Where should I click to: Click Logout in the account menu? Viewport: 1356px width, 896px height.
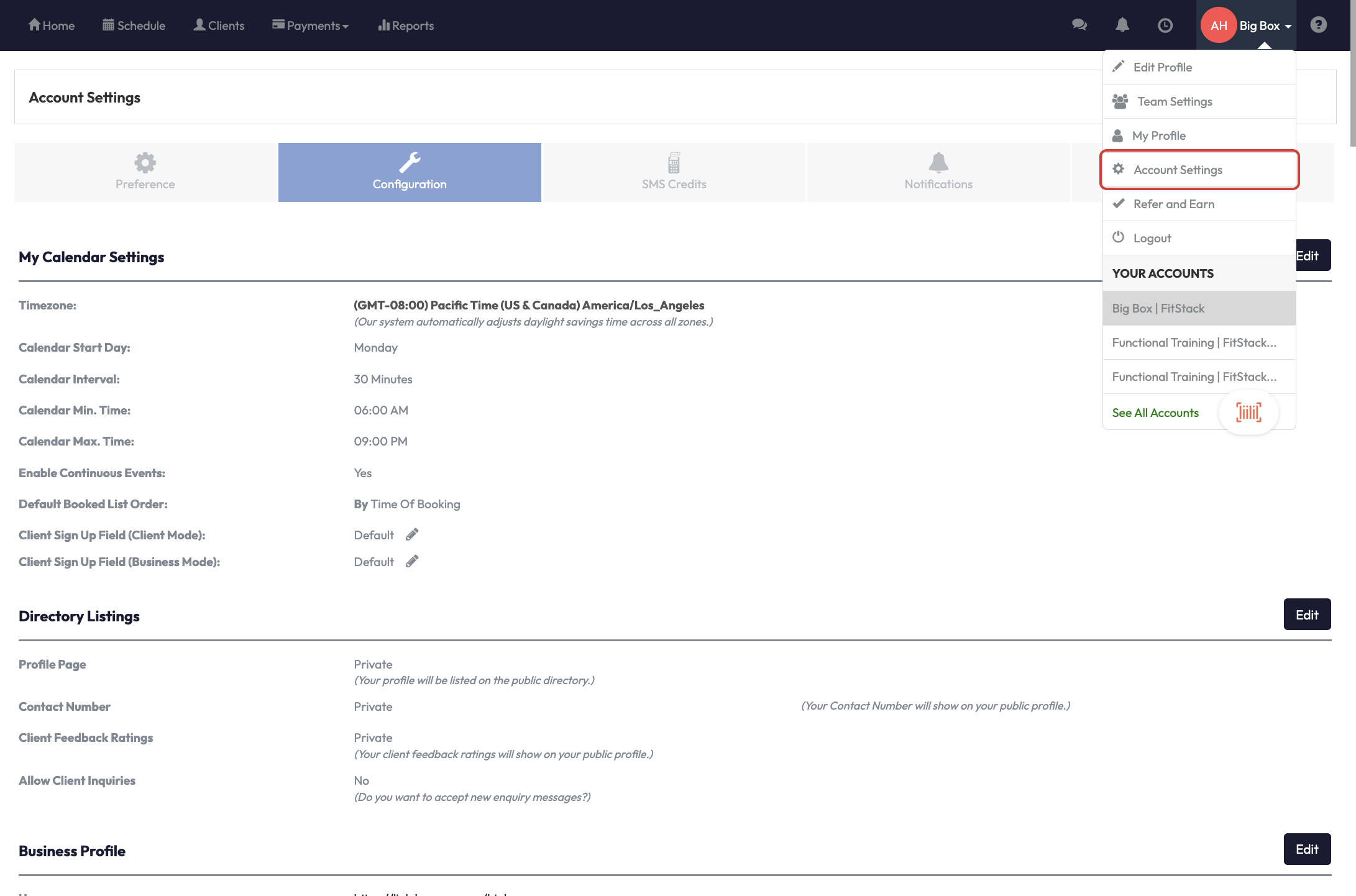[x=1152, y=238]
